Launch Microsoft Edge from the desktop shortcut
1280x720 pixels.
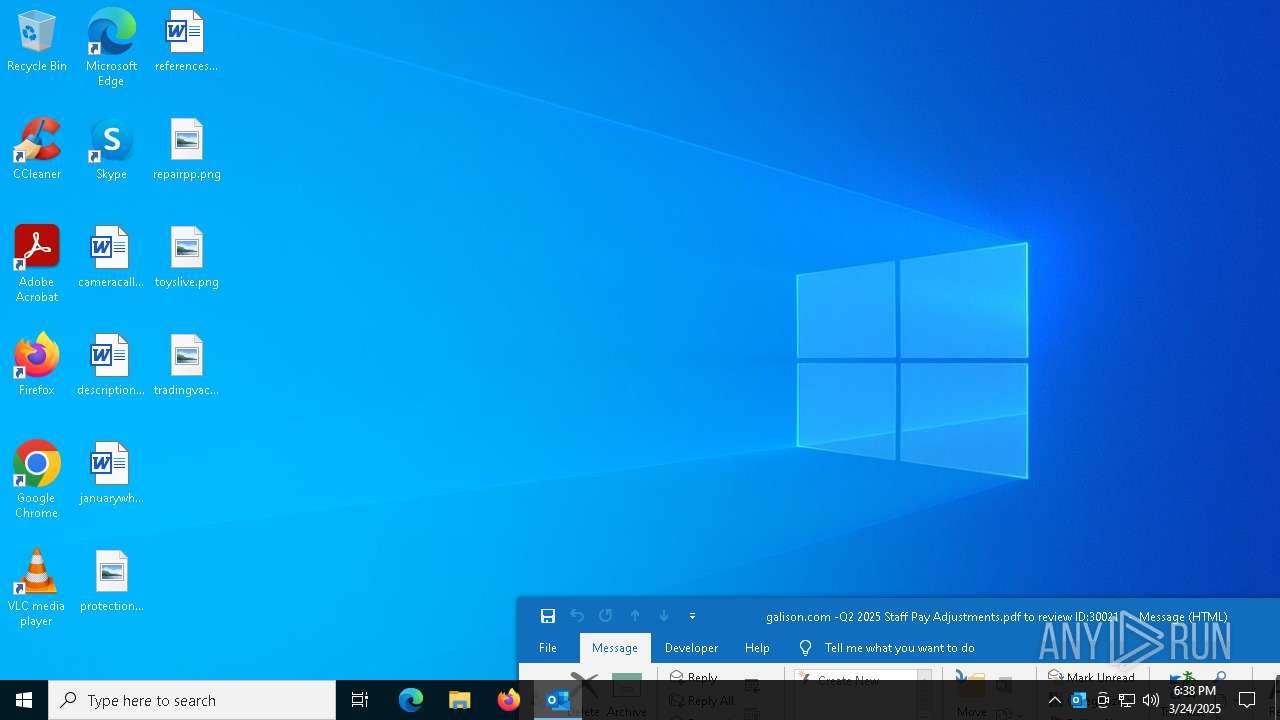(x=111, y=47)
